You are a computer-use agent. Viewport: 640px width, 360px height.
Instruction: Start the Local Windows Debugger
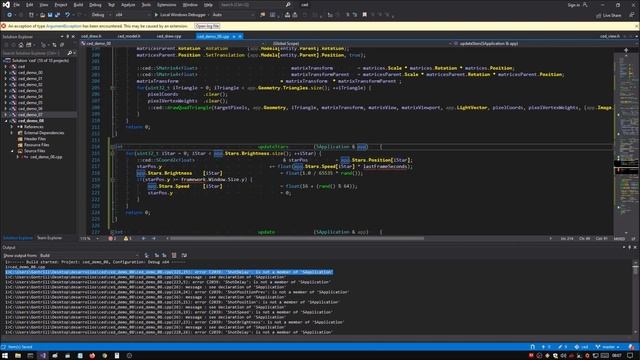click(x=180, y=15)
